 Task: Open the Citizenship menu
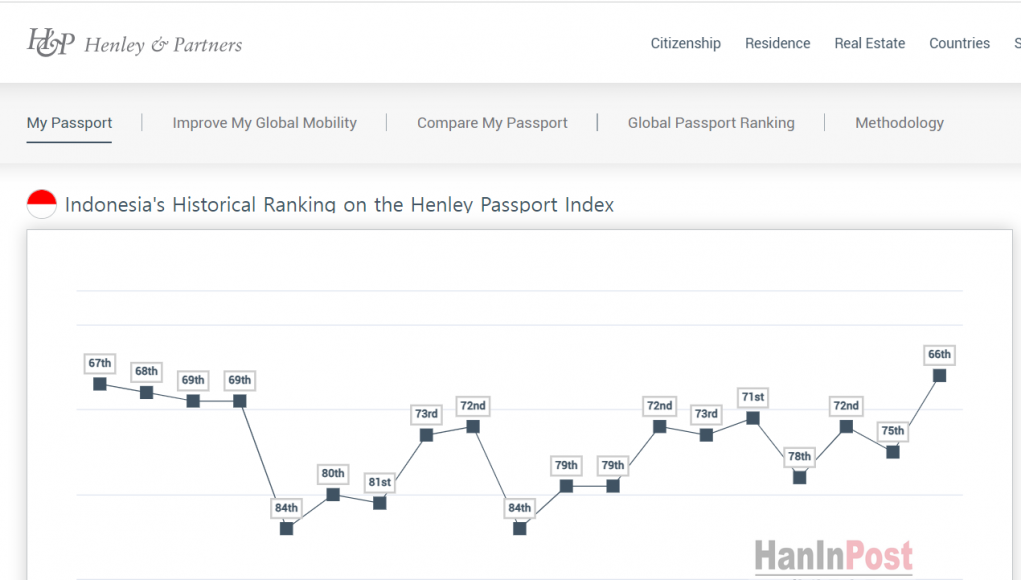[x=685, y=43]
